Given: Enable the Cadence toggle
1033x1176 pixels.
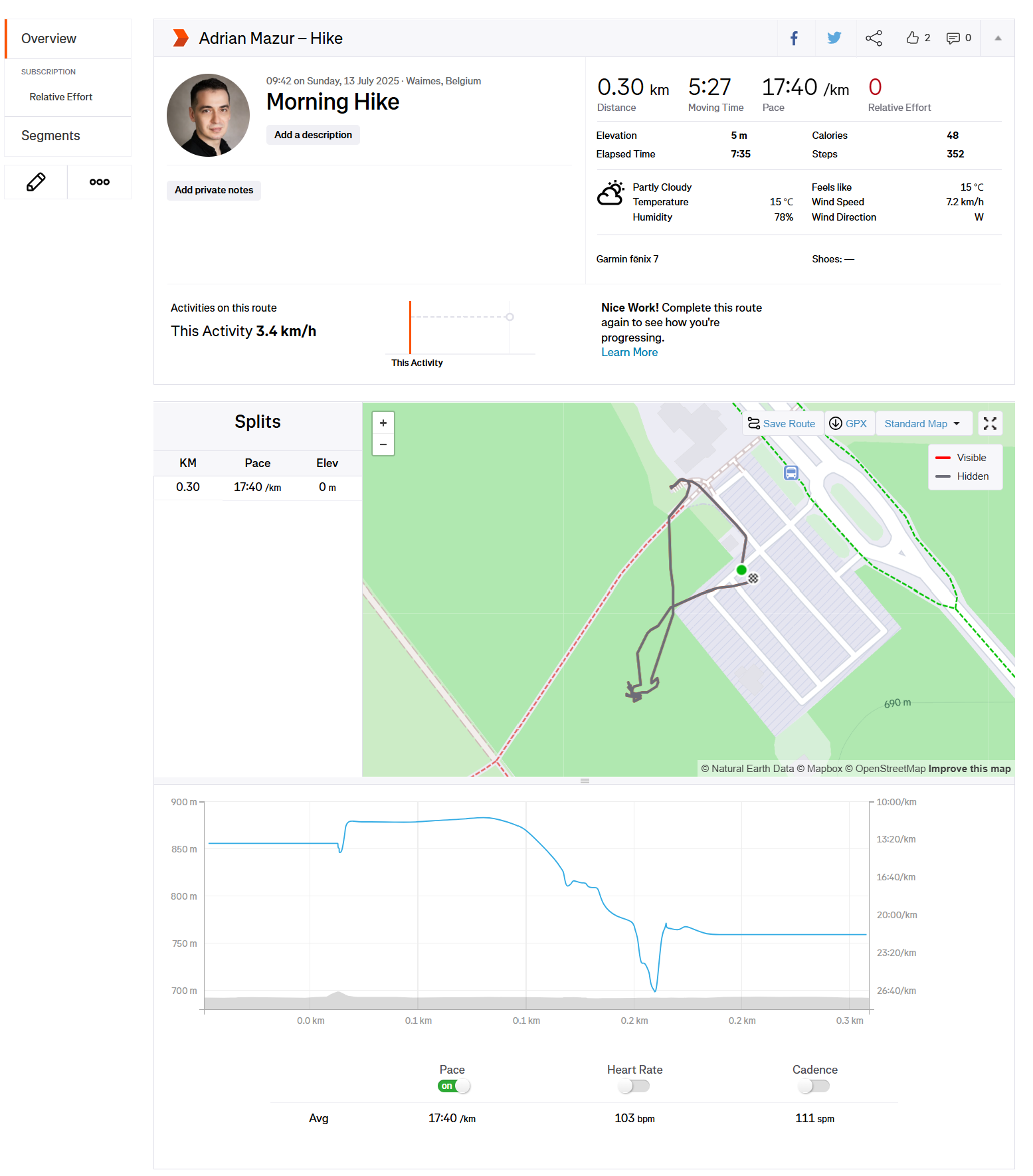Looking at the screenshot, I should tap(814, 1086).
